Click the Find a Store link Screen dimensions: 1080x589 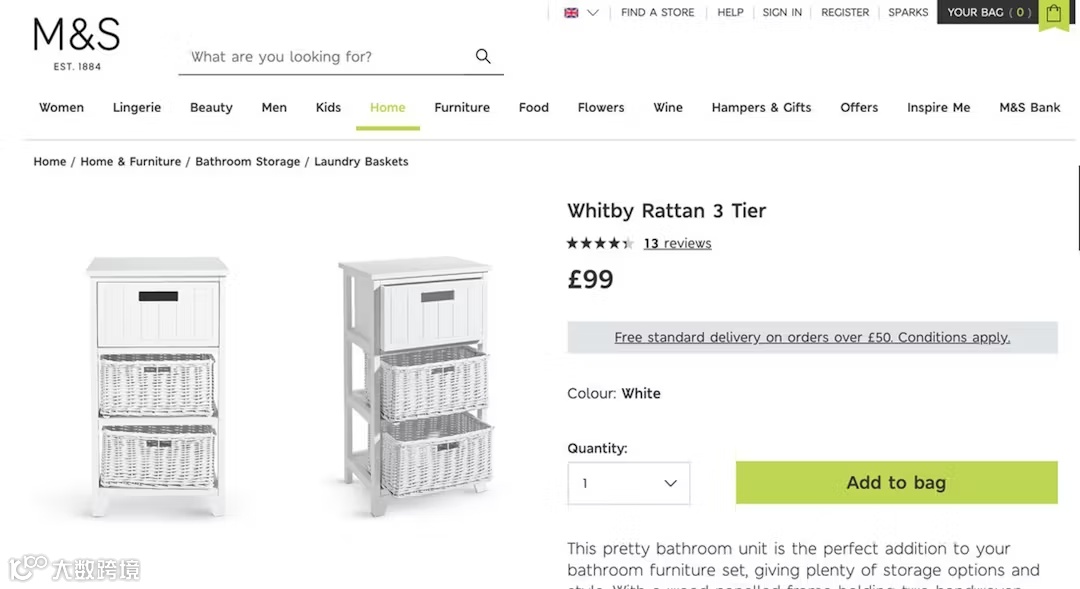(x=657, y=13)
